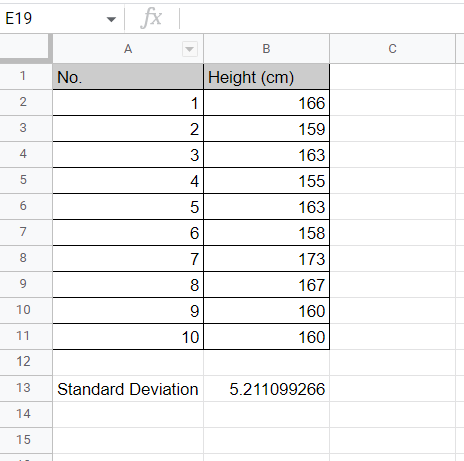Select column B header
The height and width of the screenshot is (461, 464).
coord(266,49)
